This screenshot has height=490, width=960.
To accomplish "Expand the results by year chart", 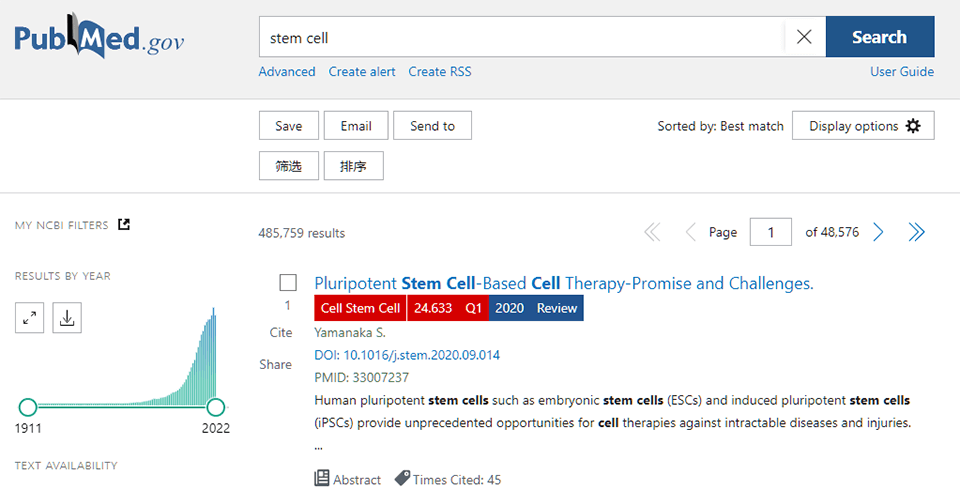I will click(x=30, y=318).
